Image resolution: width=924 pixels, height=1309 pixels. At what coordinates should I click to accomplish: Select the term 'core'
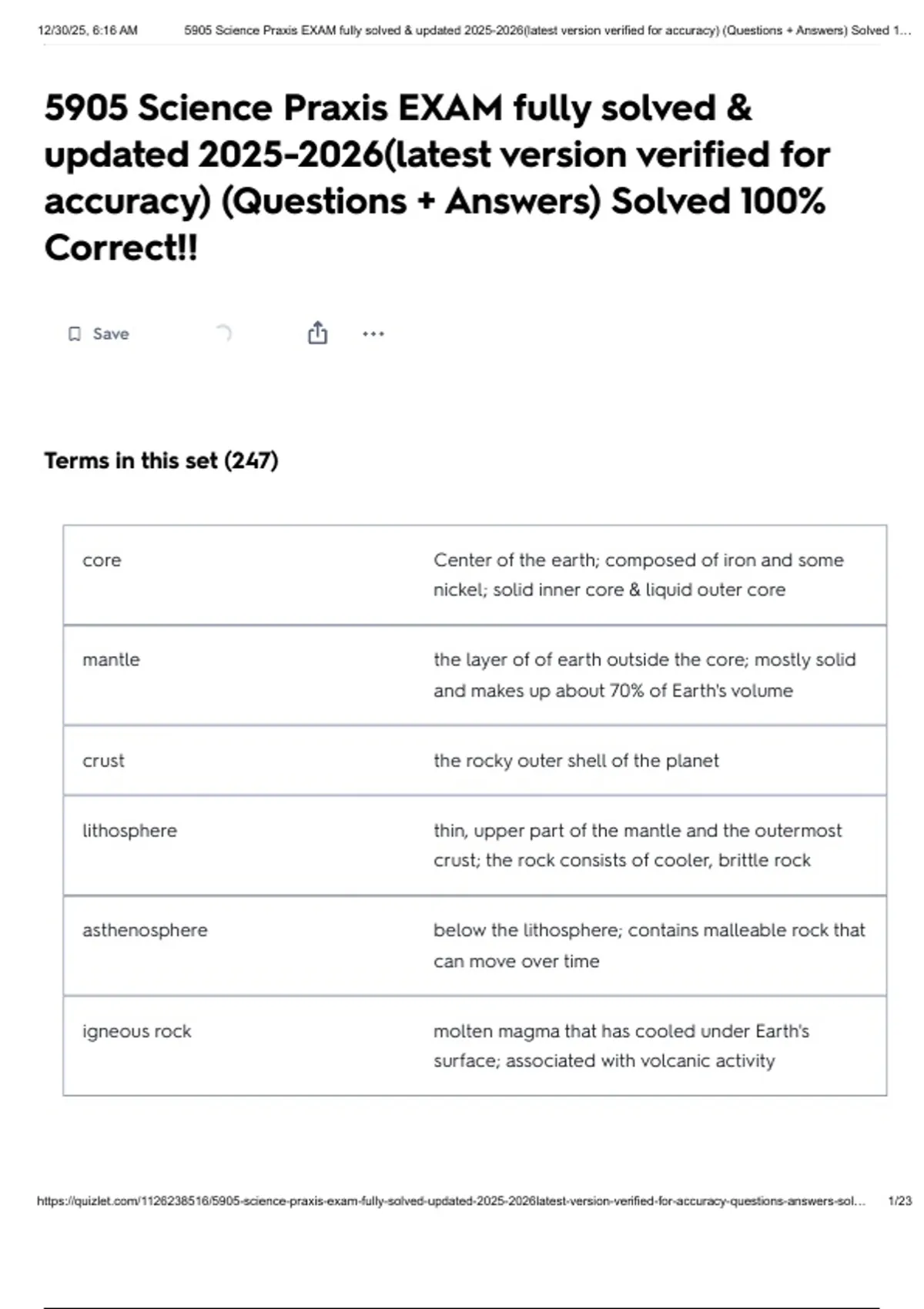tap(102, 560)
